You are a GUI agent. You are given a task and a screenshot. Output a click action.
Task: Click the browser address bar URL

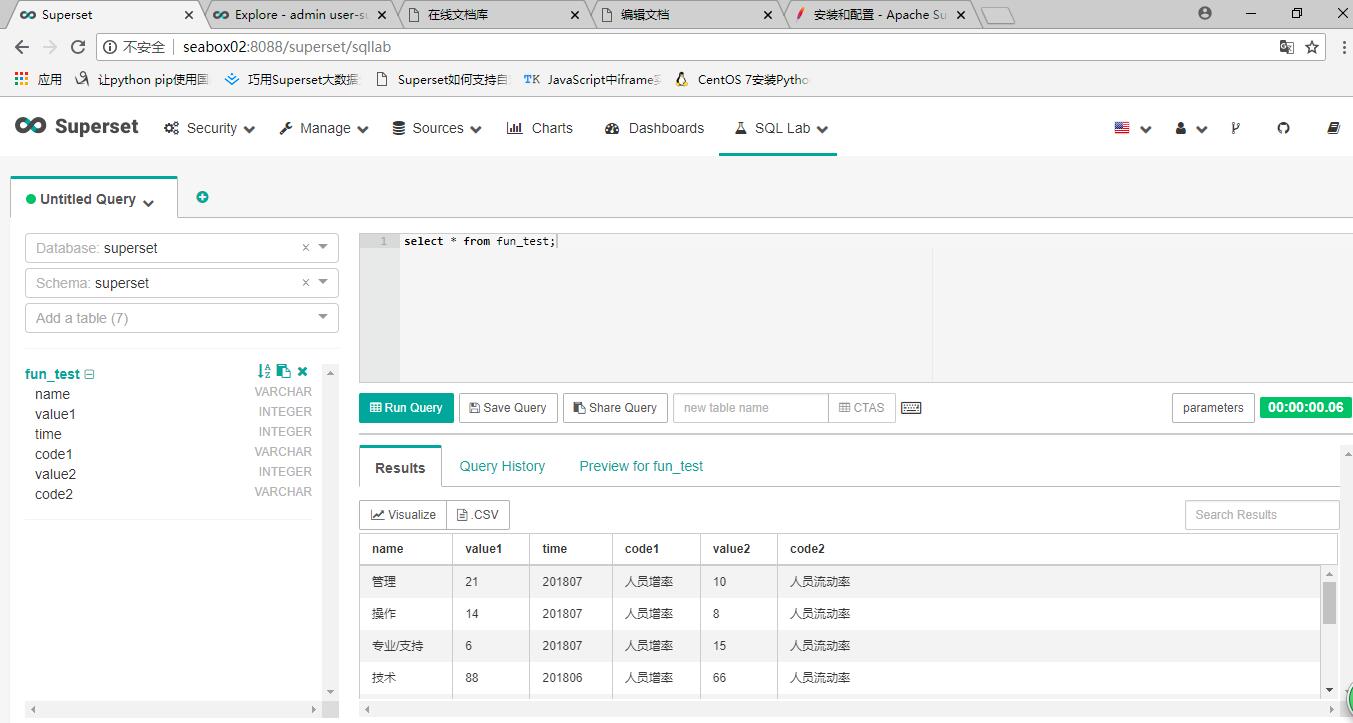(287, 47)
